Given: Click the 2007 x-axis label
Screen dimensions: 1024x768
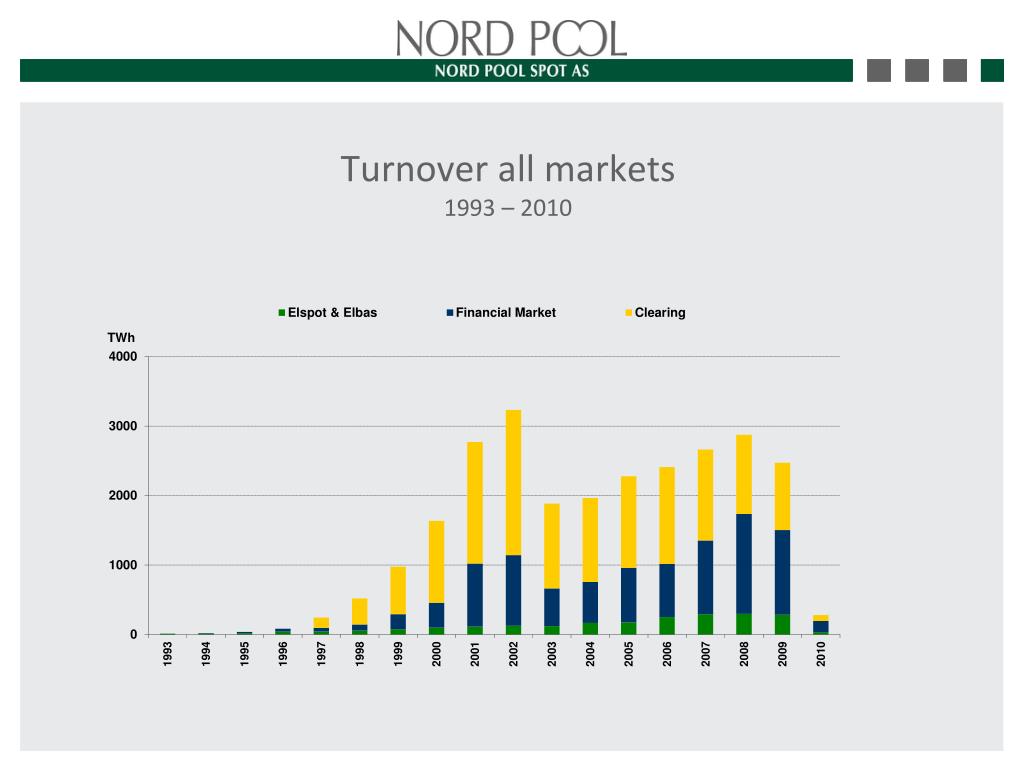Looking at the screenshot, I should pyautogui.click(x=705, y=654).
